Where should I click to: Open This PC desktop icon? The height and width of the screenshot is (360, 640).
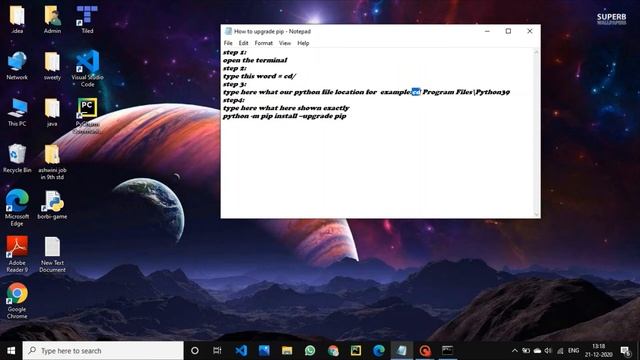[17, 112]
